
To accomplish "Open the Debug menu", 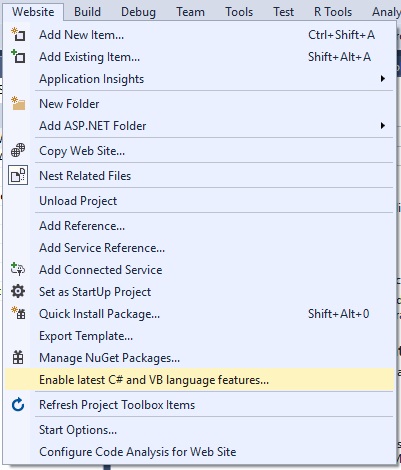I will (138, 12).
